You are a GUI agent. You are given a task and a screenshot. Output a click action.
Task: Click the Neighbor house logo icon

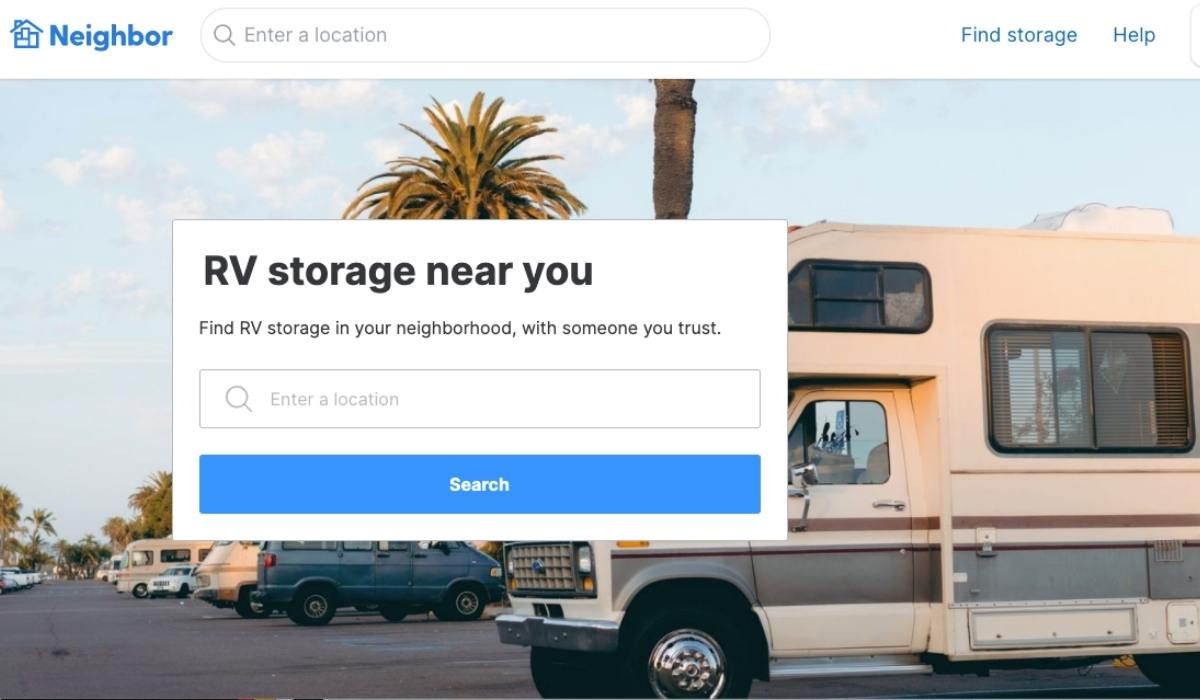[x=26, y=35]
